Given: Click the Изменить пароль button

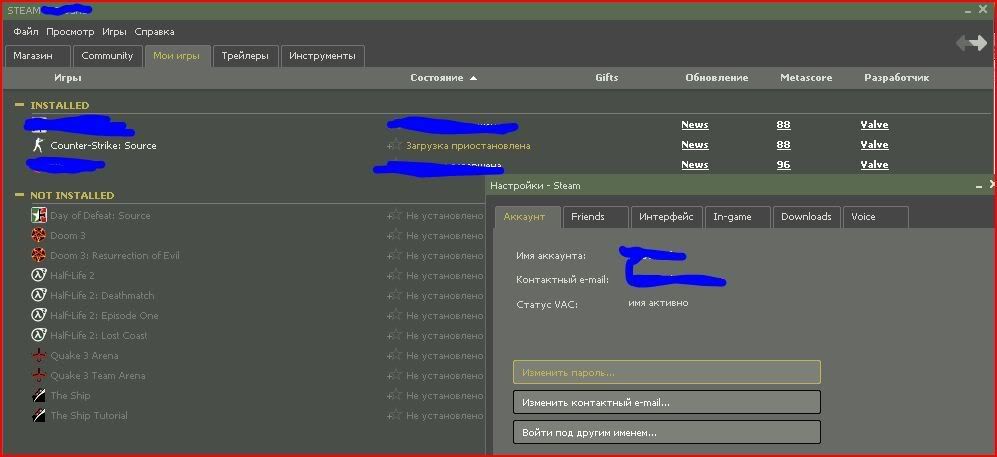Looking at the screenshot, I should [x=666, y=373].
